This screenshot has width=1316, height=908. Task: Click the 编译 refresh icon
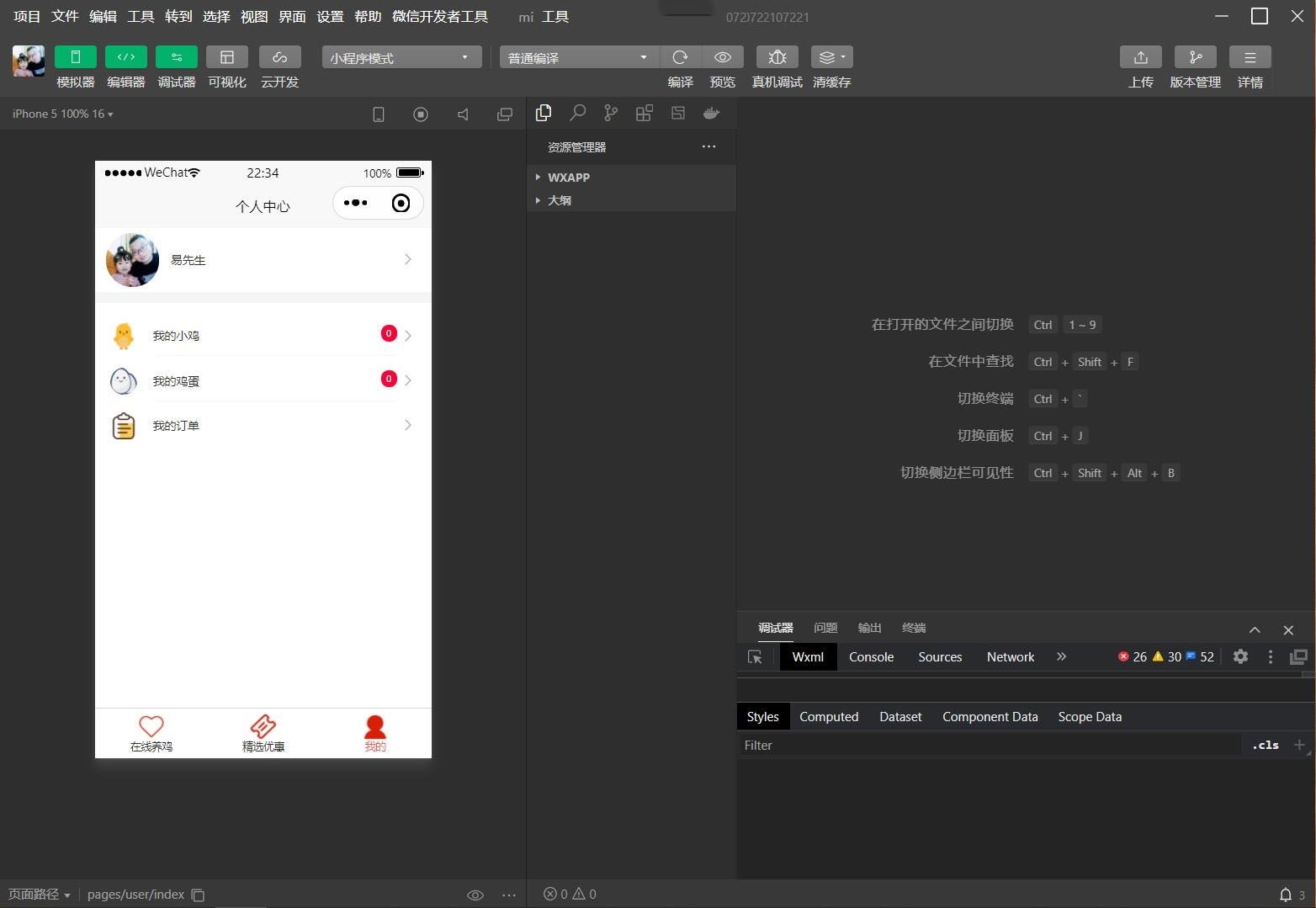click(x=680, y=57)
